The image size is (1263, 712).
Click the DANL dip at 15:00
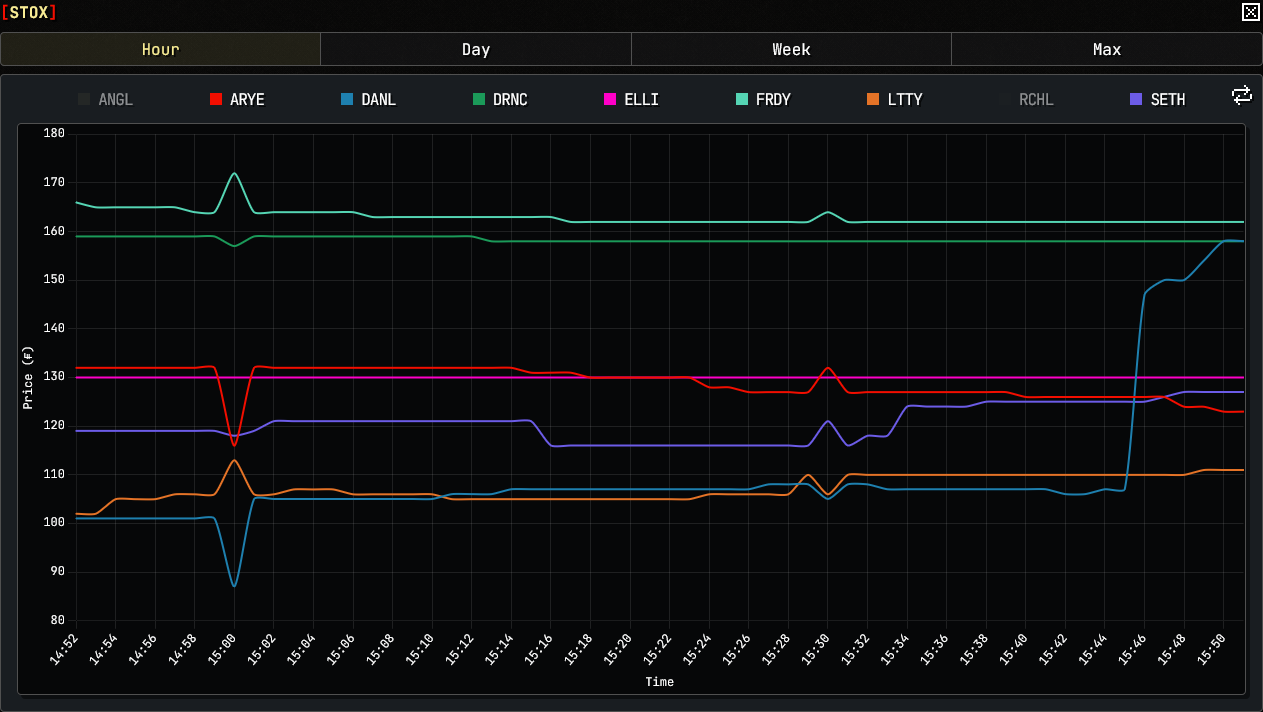(234, 585)
